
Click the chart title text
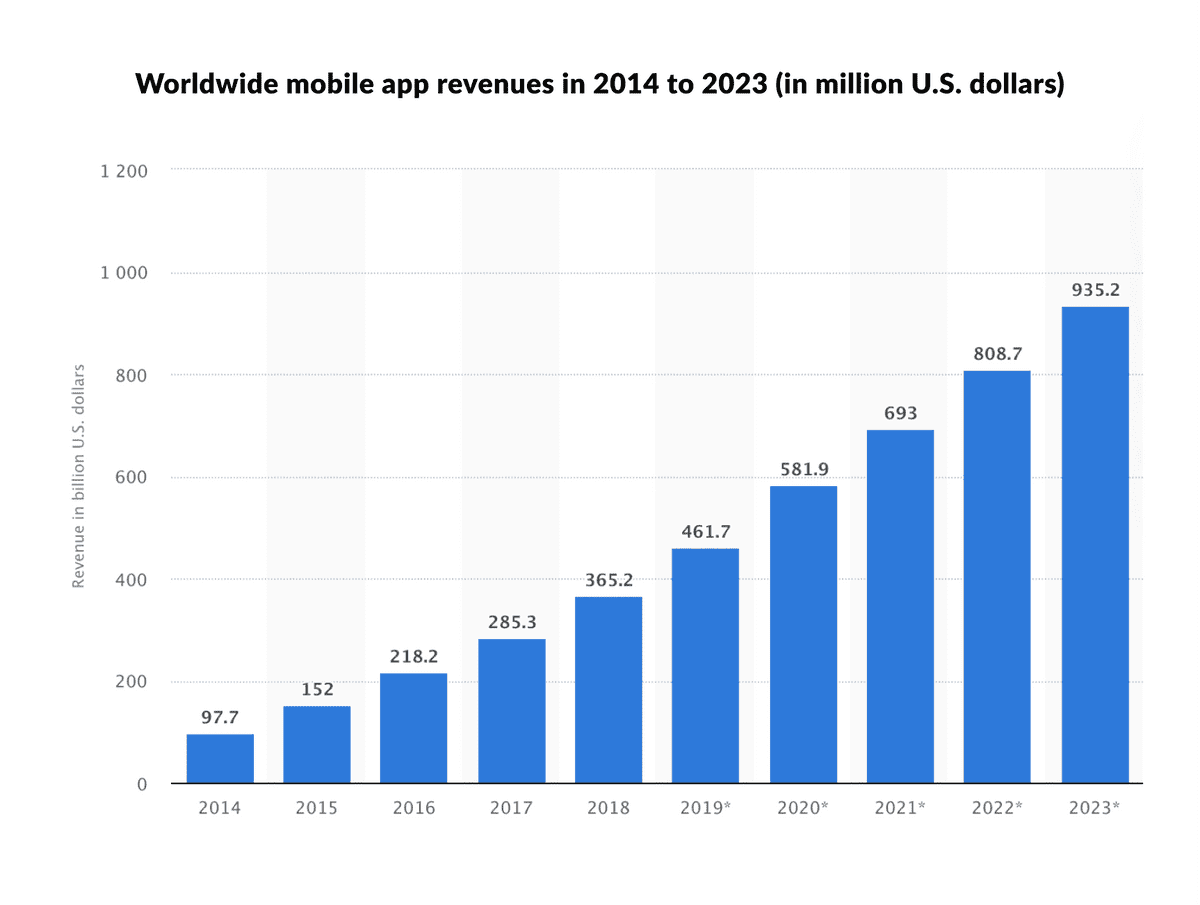pyautogui.click(x=600, y=84)
